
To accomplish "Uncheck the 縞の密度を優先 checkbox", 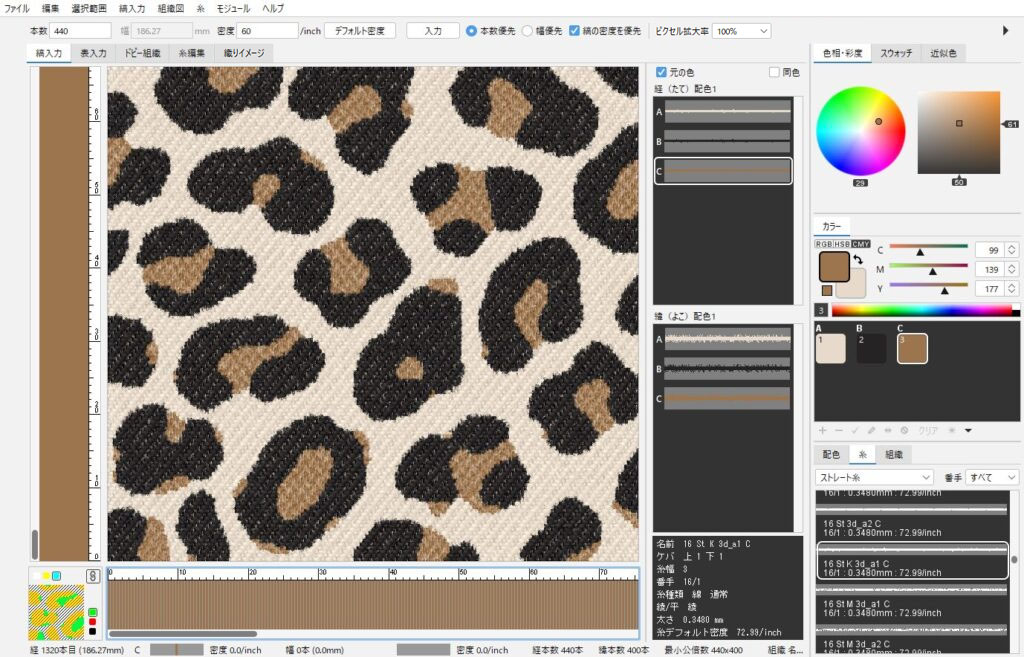I will pyautogui.click(x=574, y=31).
